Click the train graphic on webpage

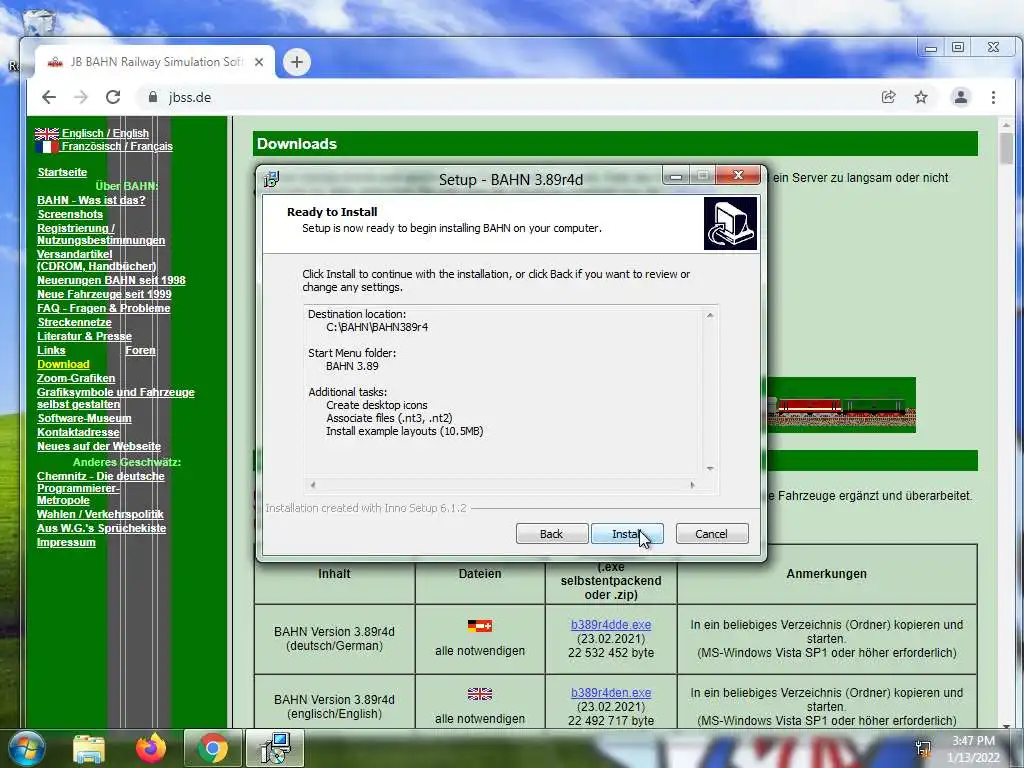pyautogui.click(x=841, y=406)
